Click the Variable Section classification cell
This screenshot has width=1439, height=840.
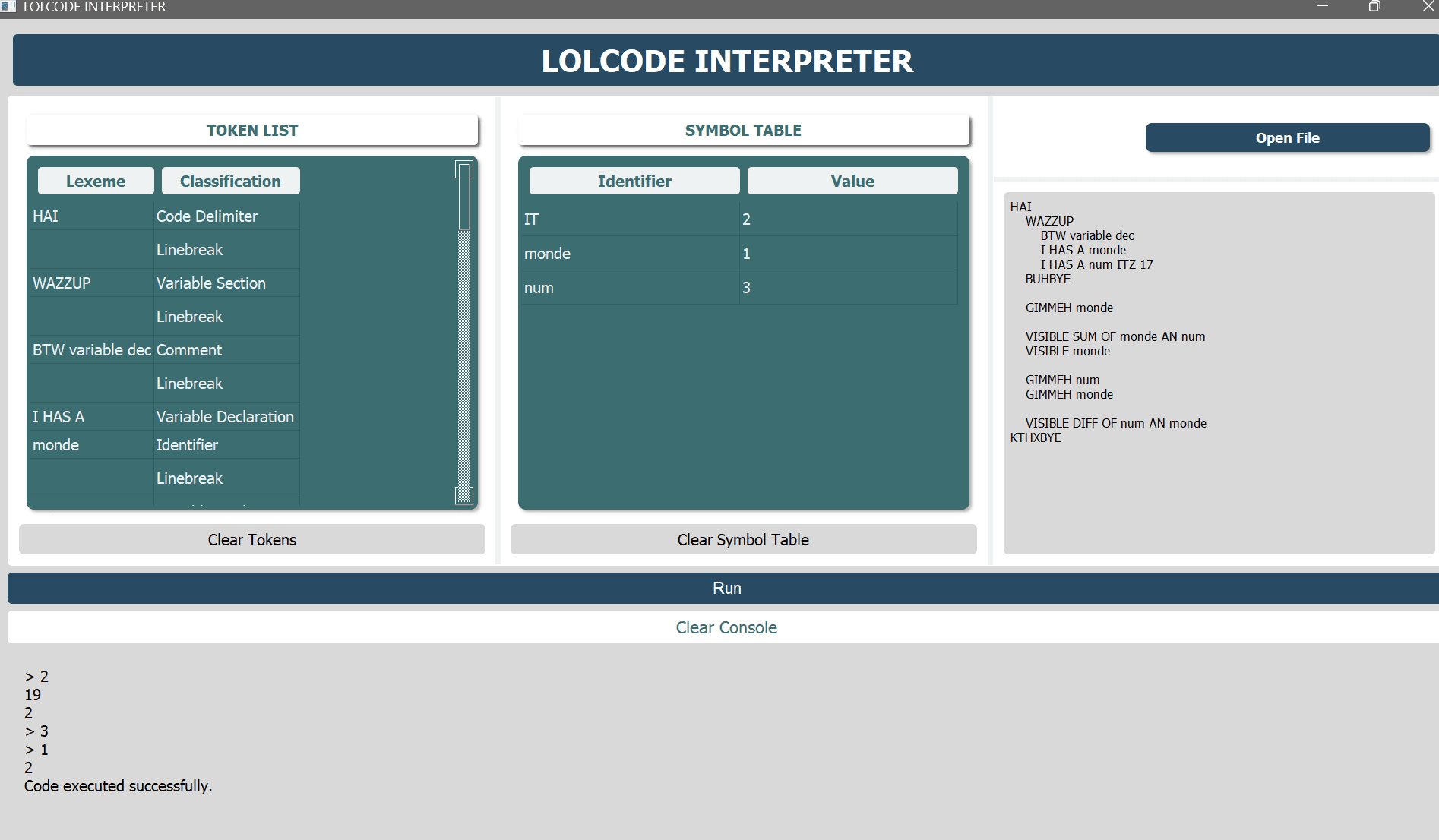[x=226, y=283]
